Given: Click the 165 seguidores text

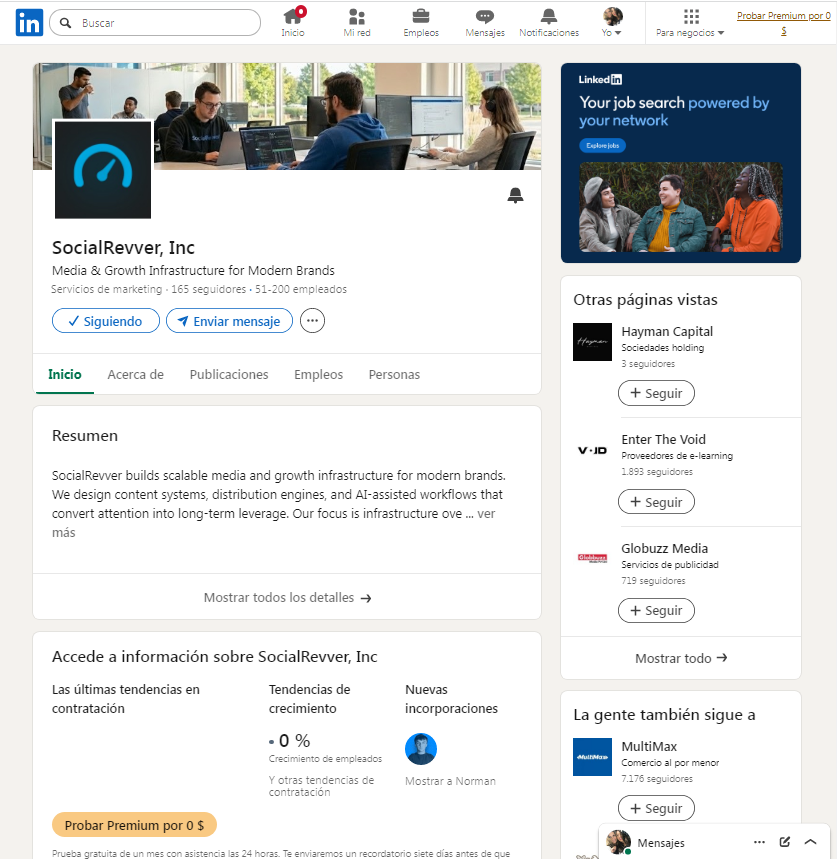Looking at the screenshot, I should (x=209, y=289).
